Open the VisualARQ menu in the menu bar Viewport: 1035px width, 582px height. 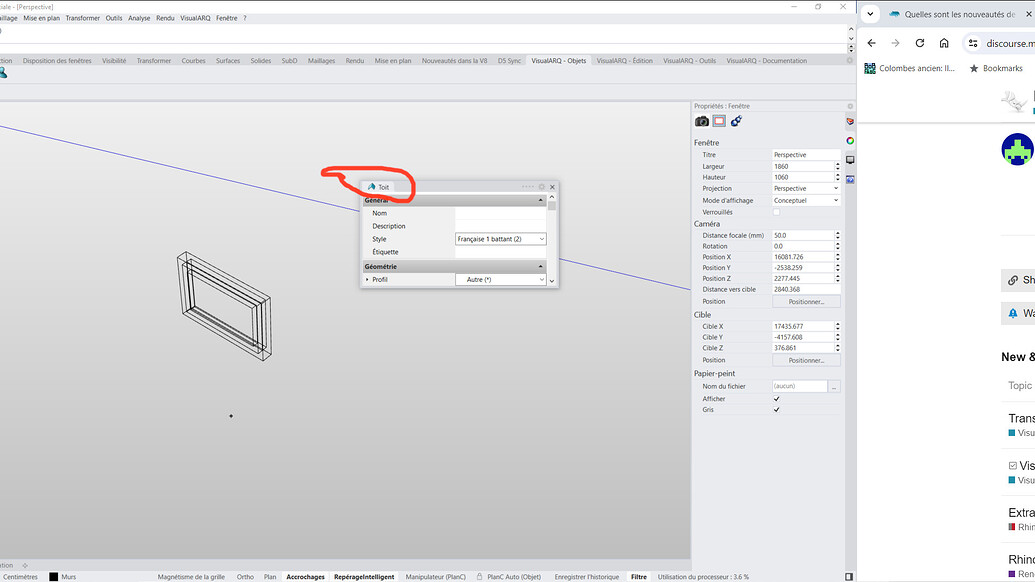(195, 17)
